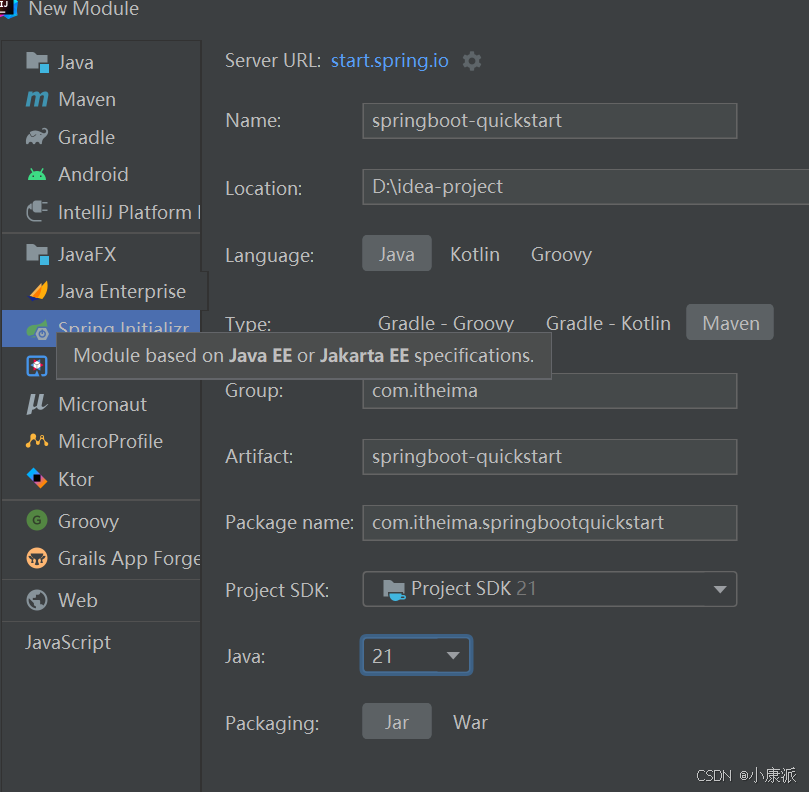
Task: Click the Spring Initializr icon
Action: pos(37,330)
